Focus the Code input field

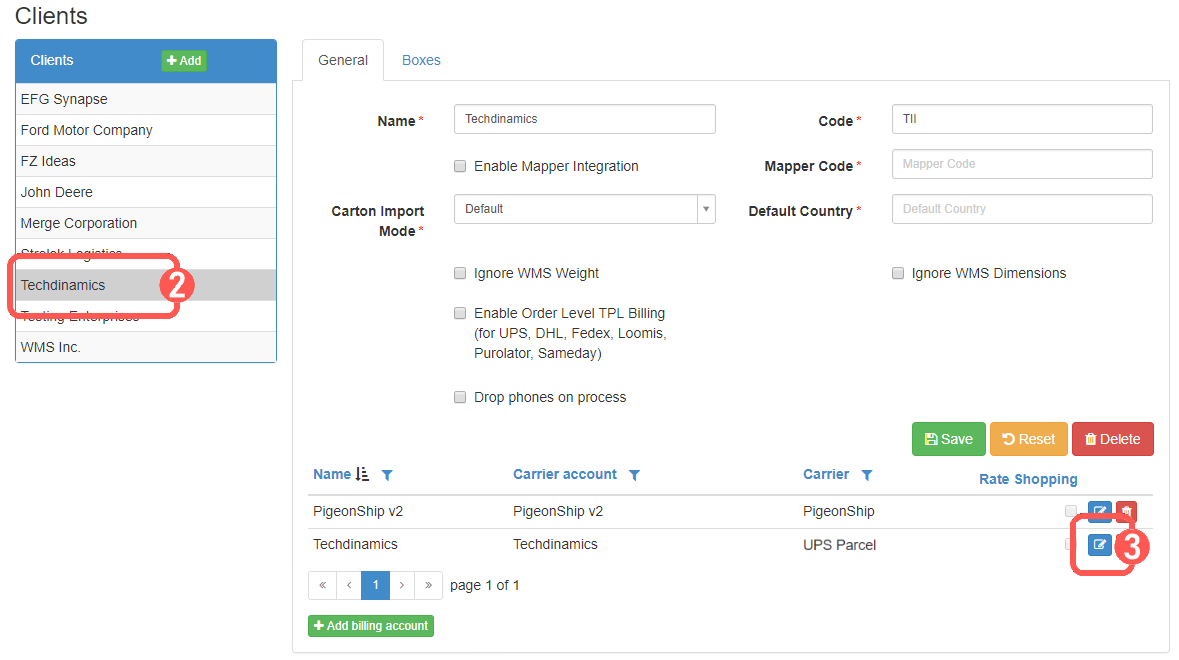point(1022,119)
